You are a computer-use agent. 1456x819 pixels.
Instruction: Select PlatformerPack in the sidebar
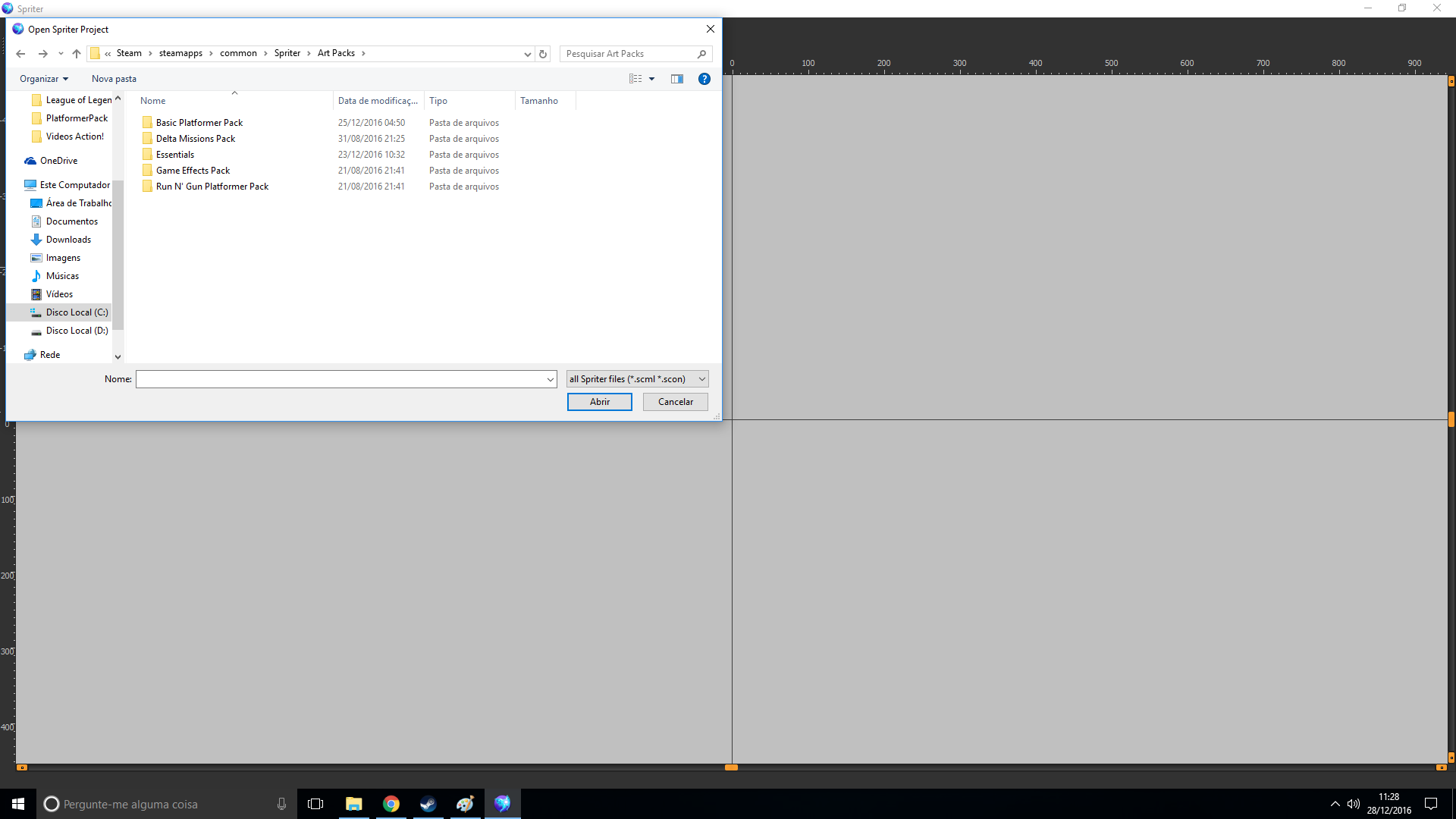70,118
